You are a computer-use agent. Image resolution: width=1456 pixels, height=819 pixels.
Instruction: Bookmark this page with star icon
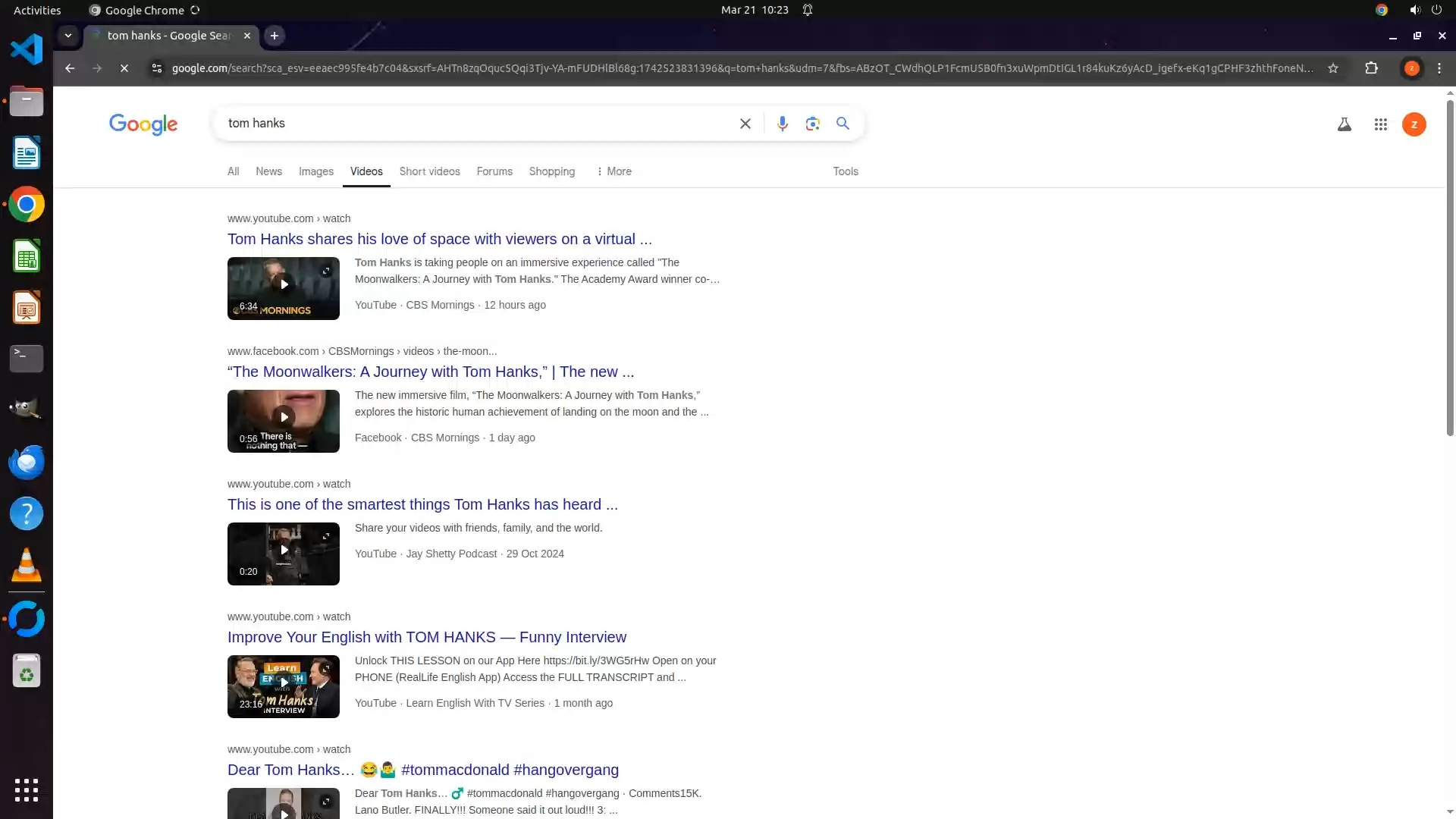(1332, 68)
